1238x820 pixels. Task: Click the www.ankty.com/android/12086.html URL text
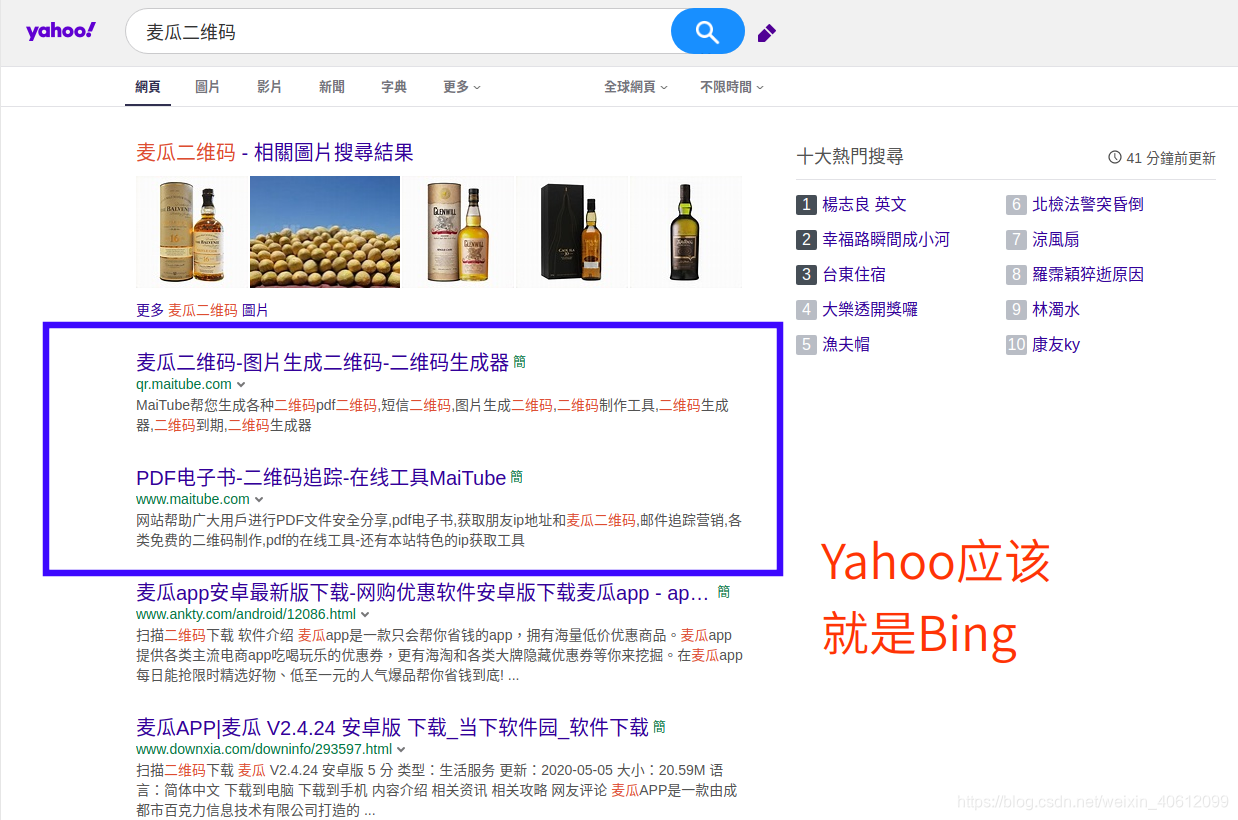coord(246,614)
